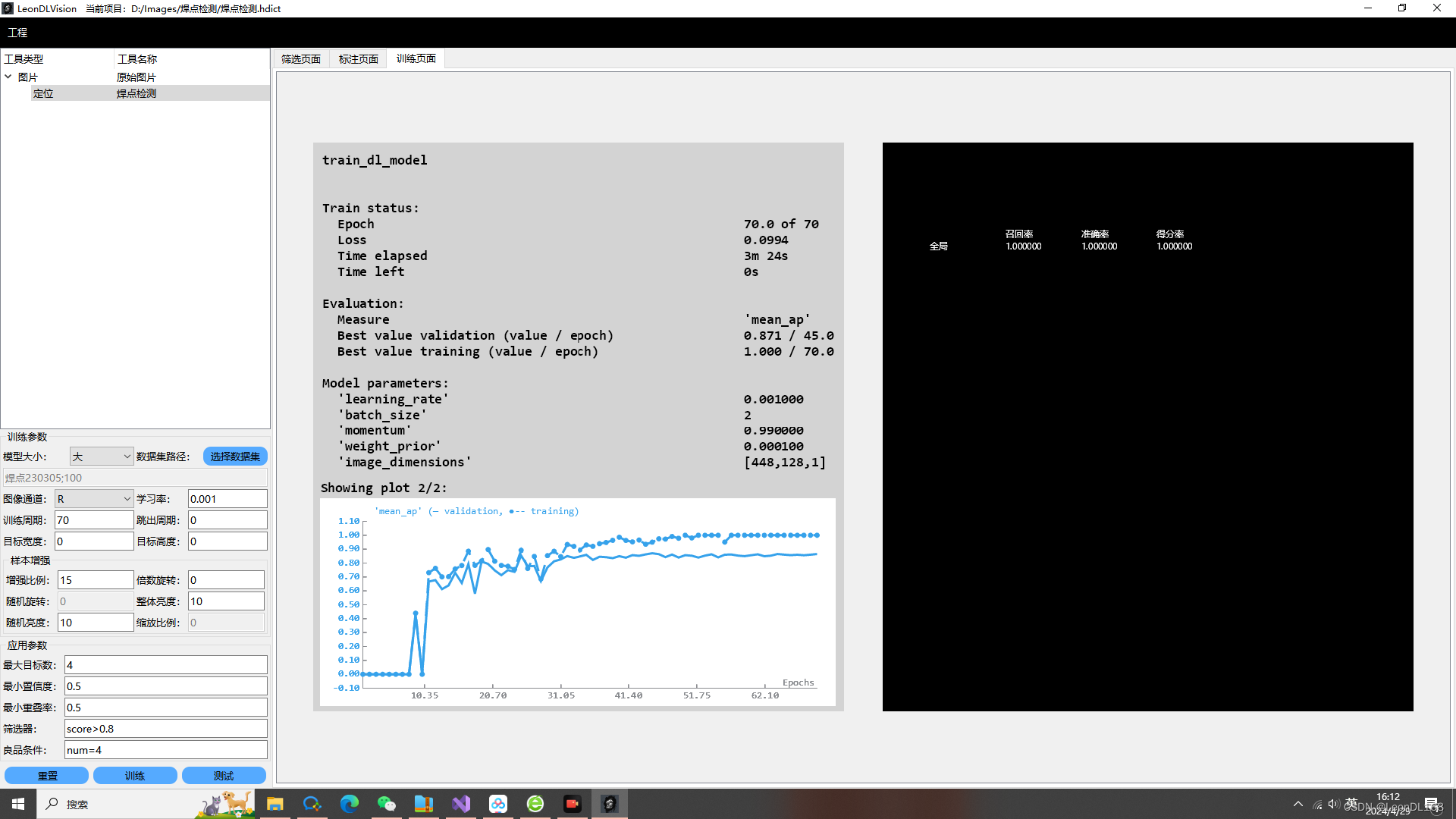This screenshot has height=819, width=1456.
Task: Click the 良品条件 num=4 field
Action: point(165,750)
